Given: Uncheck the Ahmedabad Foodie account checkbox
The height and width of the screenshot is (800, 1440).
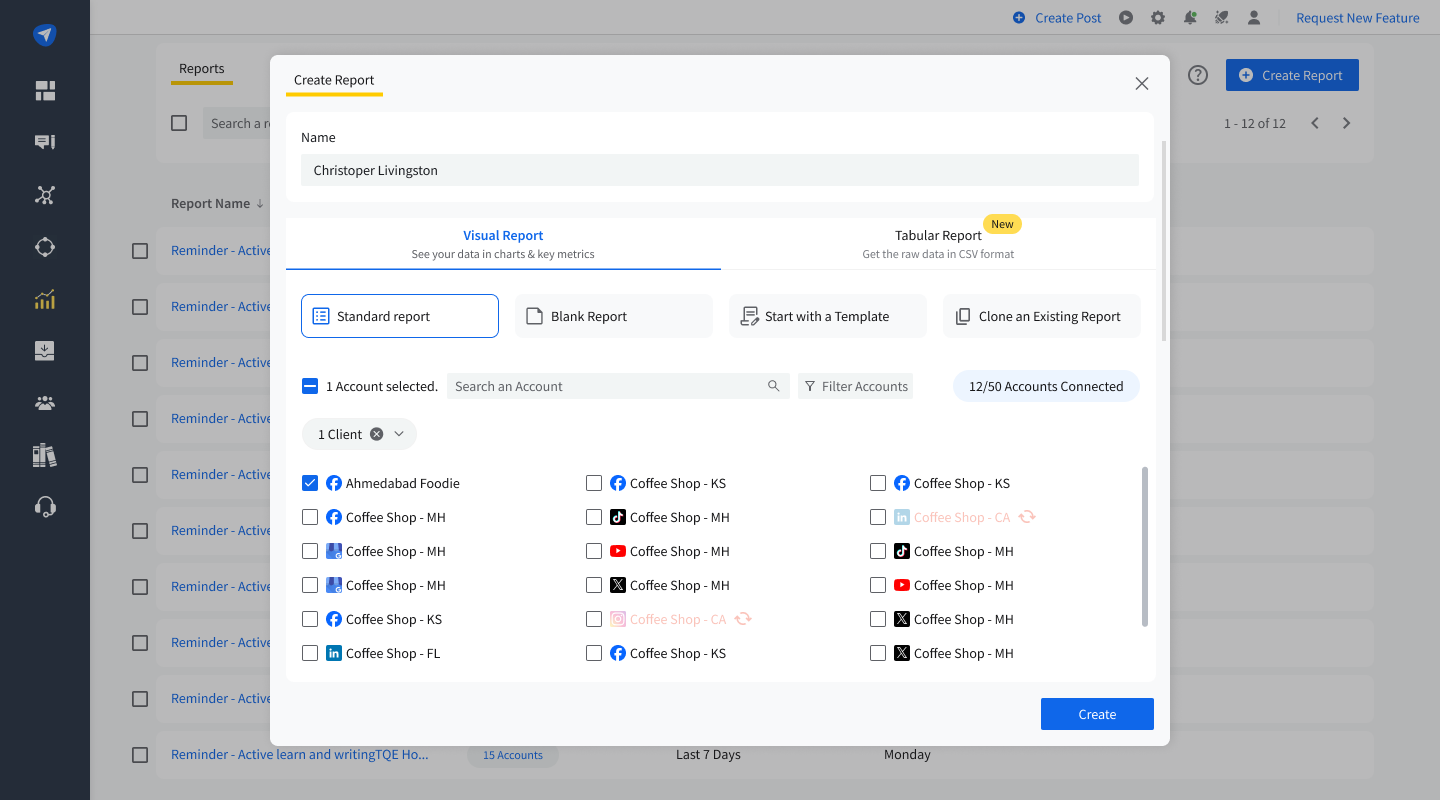Looking at the screenshot, I should 310,483.
